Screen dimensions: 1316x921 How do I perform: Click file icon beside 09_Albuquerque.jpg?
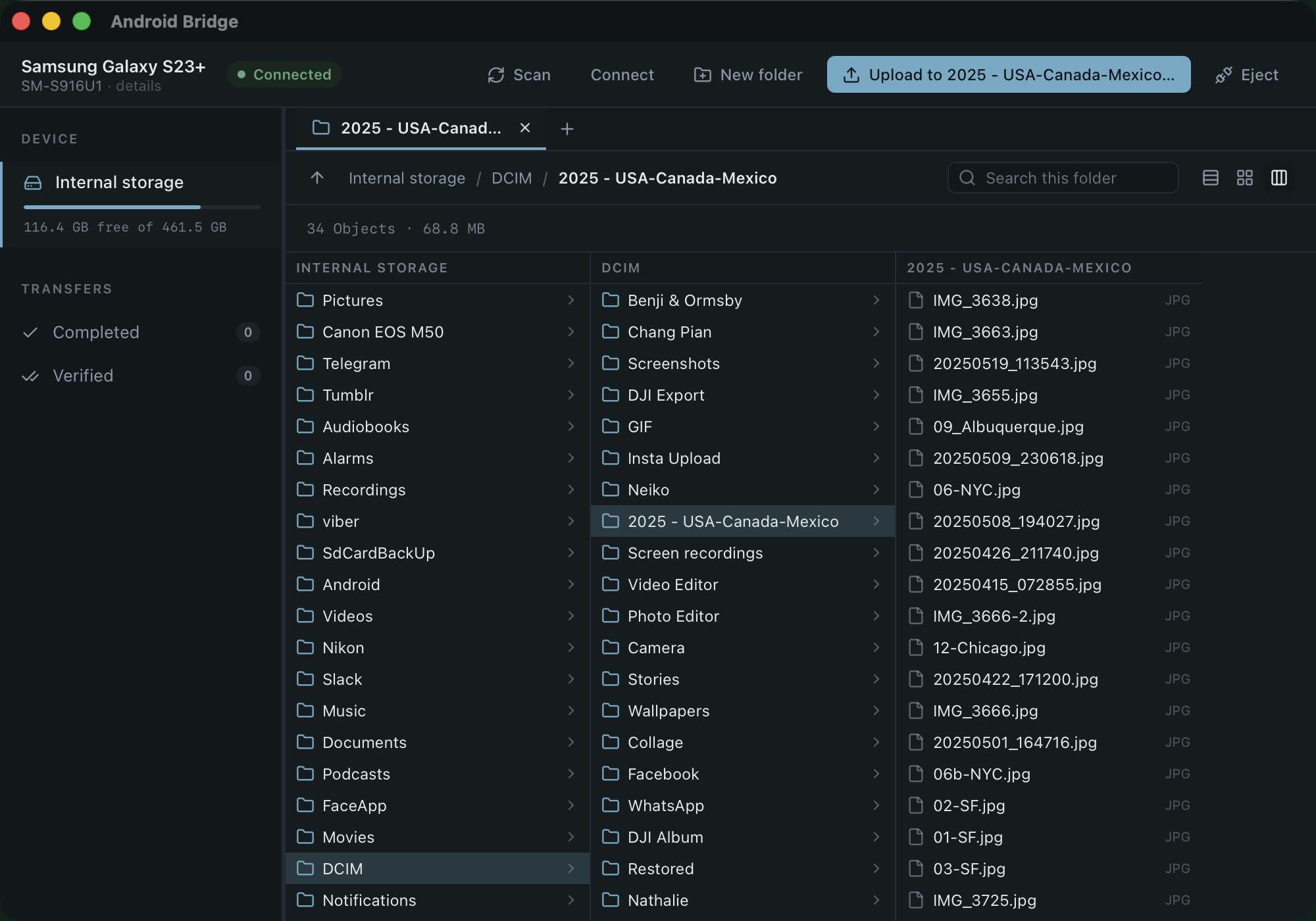click(x=915, y=426)
